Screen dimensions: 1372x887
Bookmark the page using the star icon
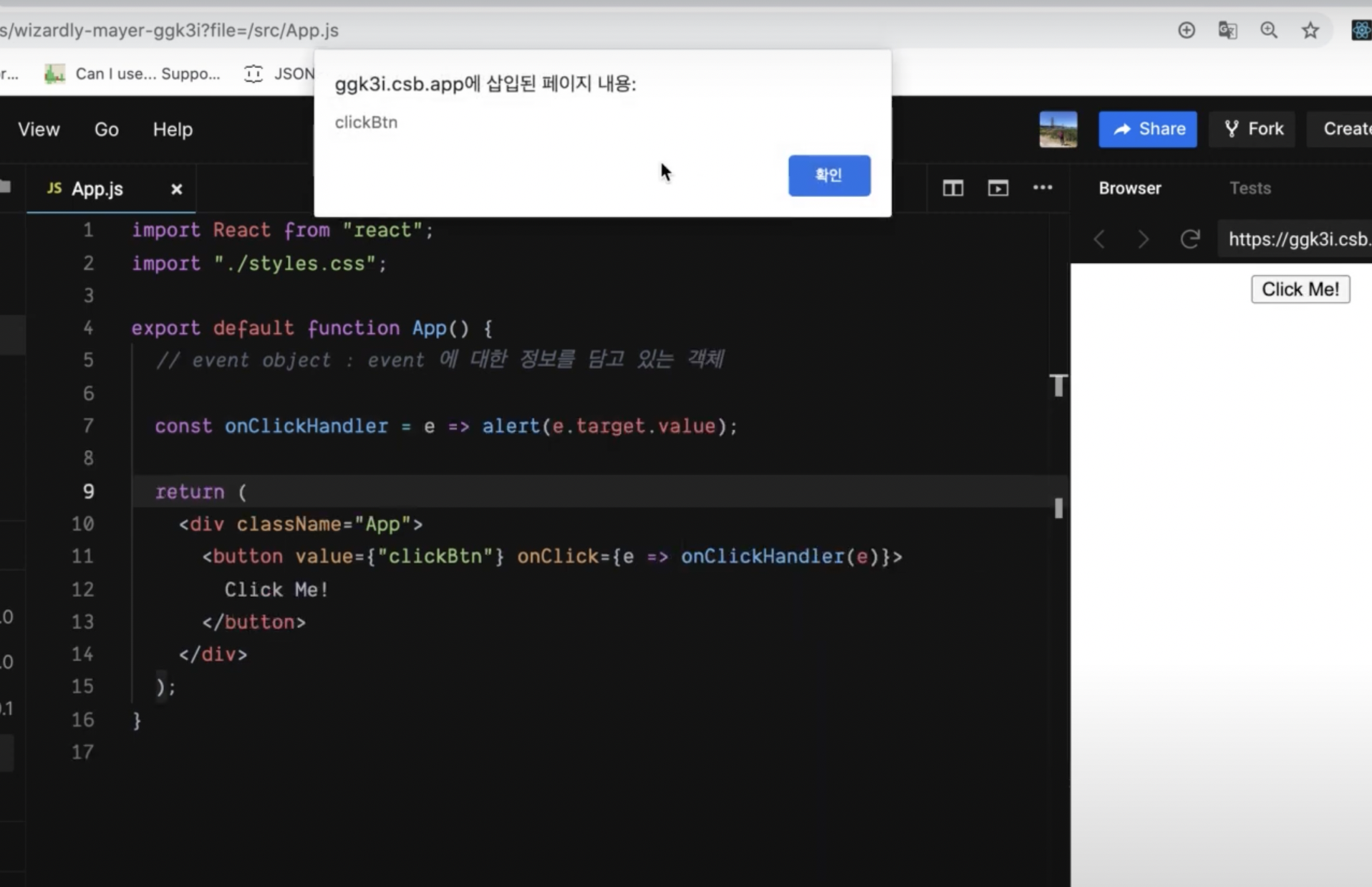coord(1310,30)
